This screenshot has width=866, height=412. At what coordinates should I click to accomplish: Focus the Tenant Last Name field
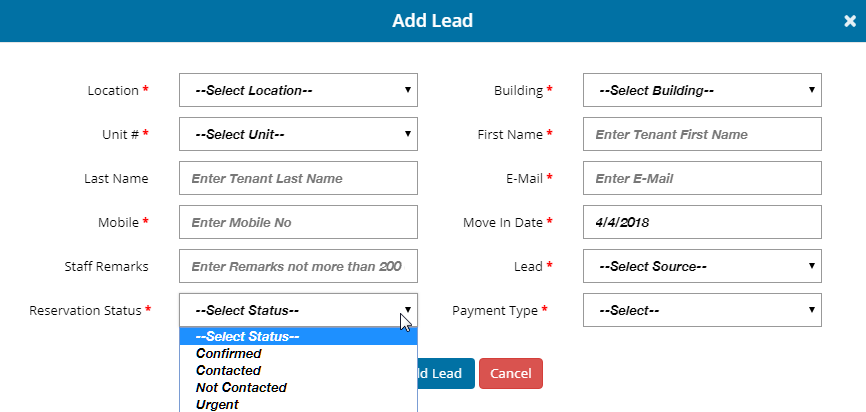point(298,178)
